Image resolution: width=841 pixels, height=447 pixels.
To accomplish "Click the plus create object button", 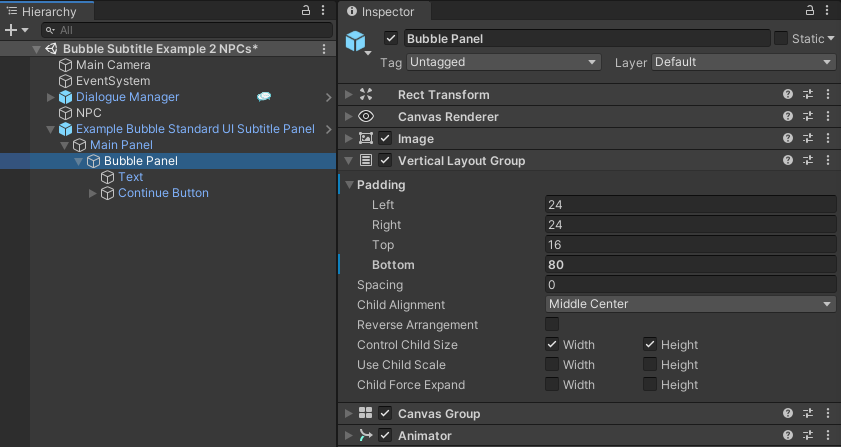I will tap(11, 30).
